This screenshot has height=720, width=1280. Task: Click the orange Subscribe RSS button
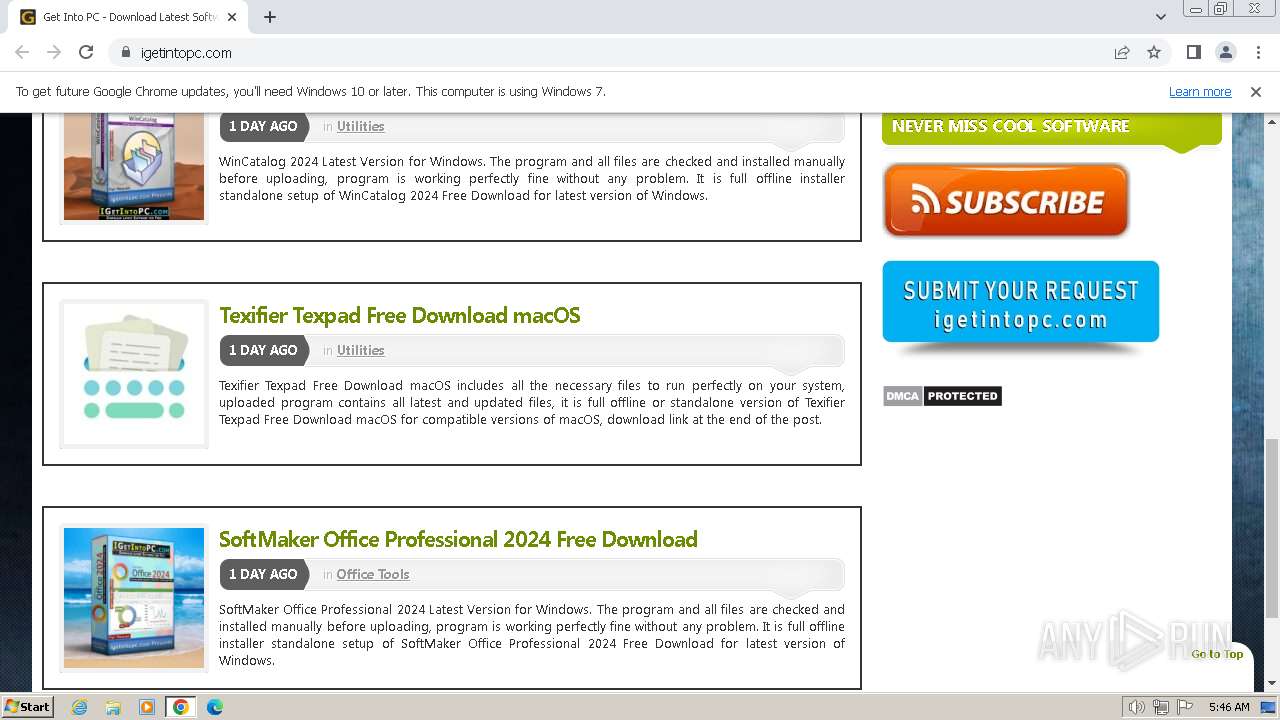tap(1006, 200)
